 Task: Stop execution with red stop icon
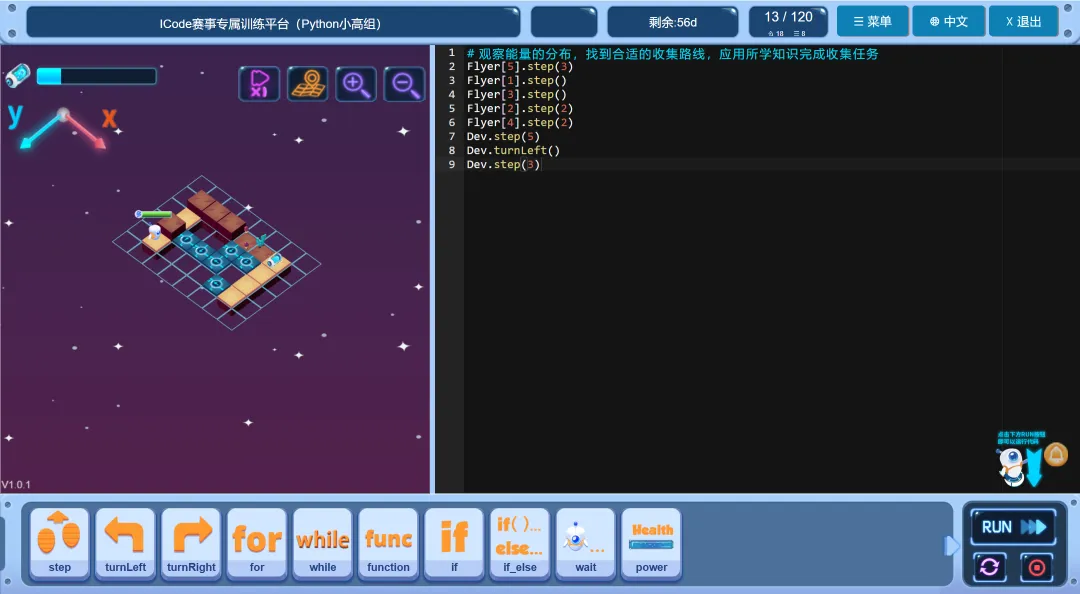point(1037,567)
